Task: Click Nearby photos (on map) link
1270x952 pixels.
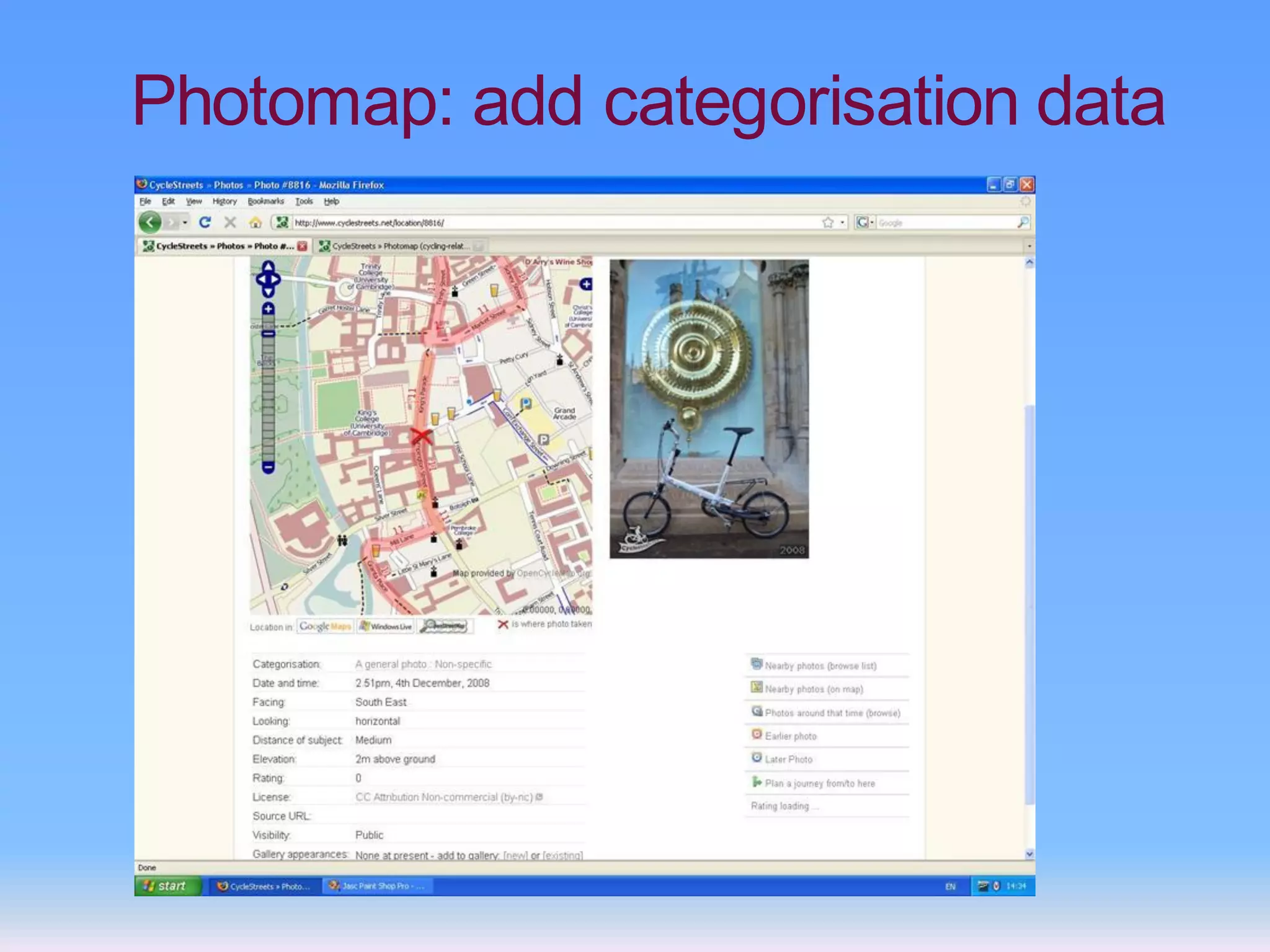Action: click(x=814, y=689)
